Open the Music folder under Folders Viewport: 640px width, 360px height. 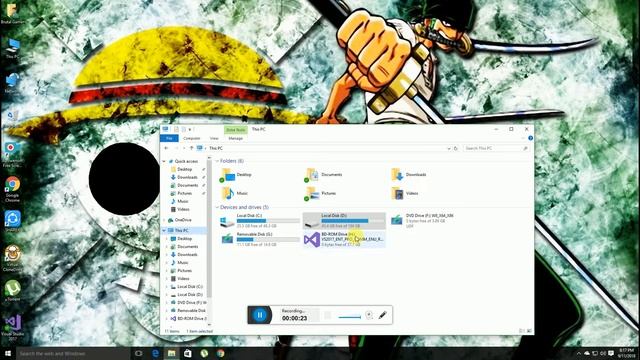[x=235, y=193]
